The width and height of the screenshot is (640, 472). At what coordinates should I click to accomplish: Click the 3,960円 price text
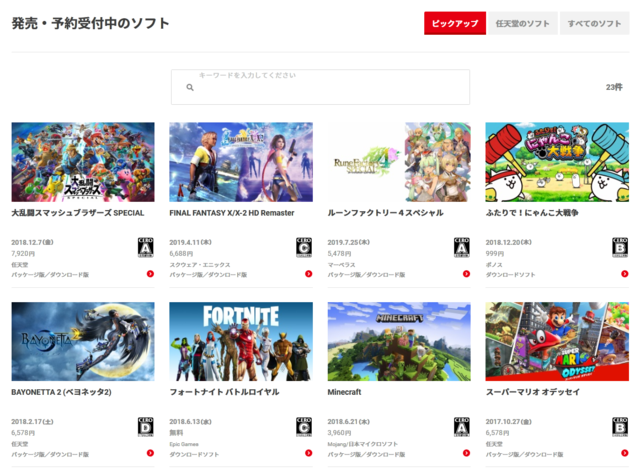coord(339,432)
